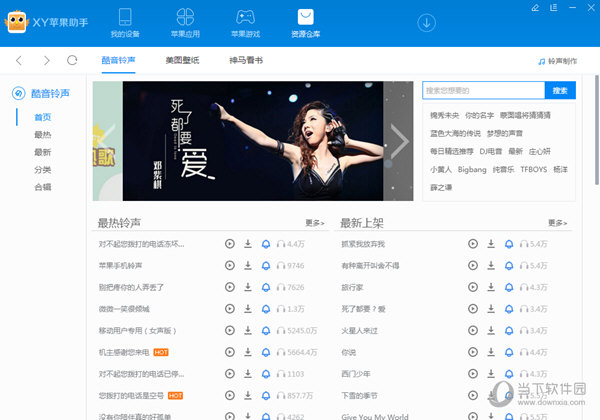
Task: Set 苹果手机铃声 as ringtone with bell
Action: coord(266,265)
